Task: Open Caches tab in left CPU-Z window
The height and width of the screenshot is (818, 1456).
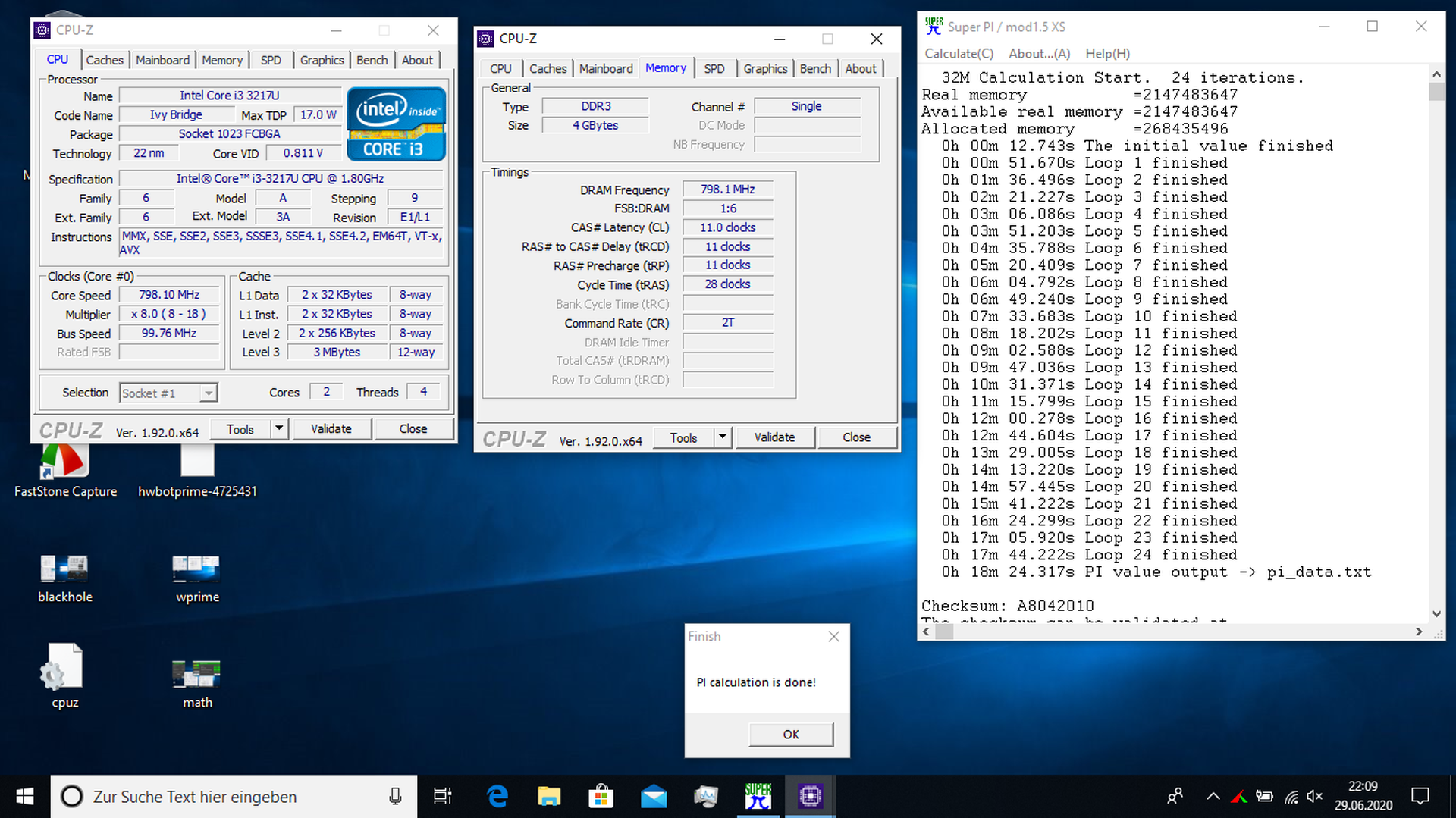Action: (105, 60)
